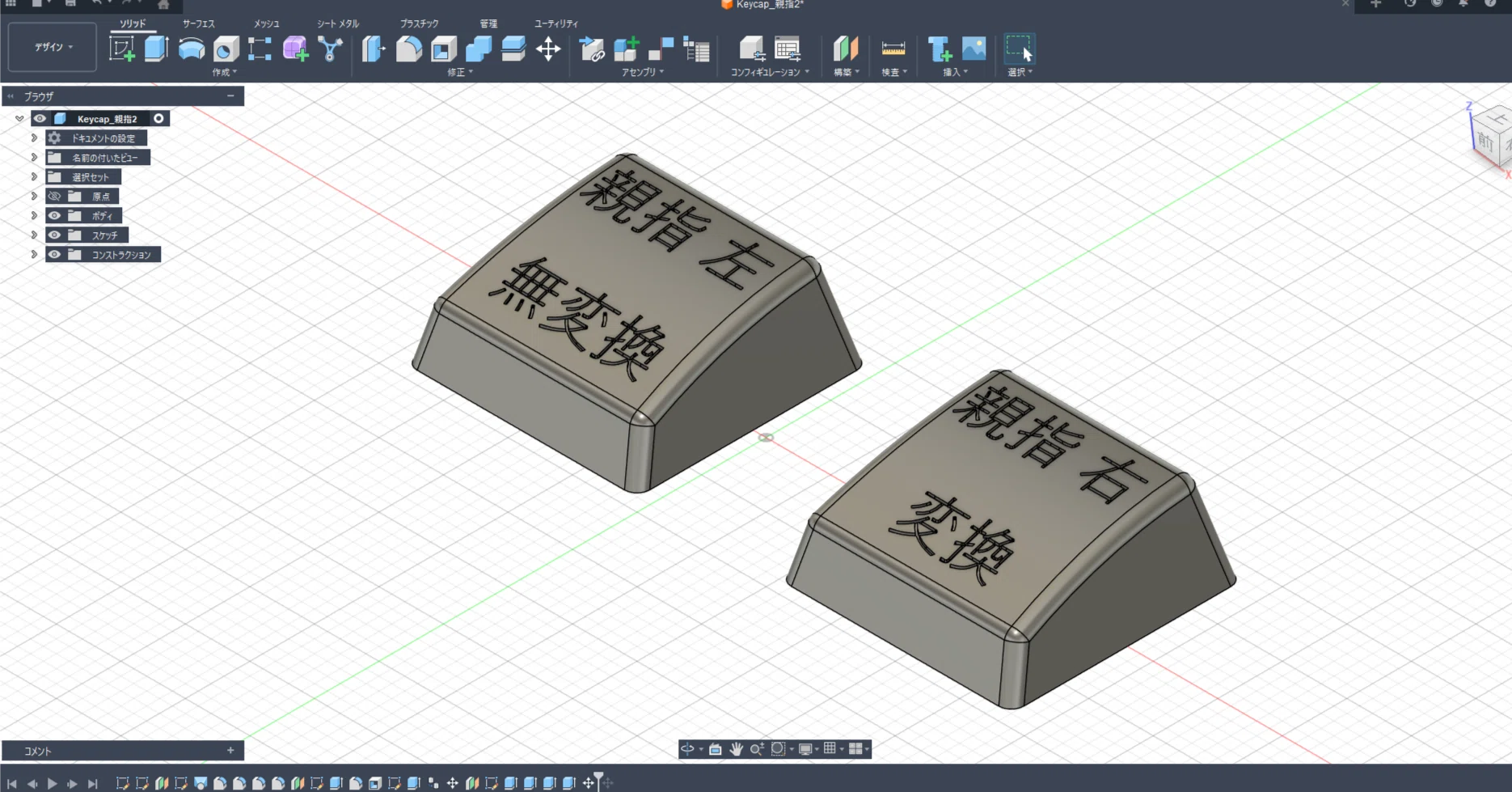Screen dimensions: 1512x792
Task: Click the New Component icon
Action: (626, 49)
